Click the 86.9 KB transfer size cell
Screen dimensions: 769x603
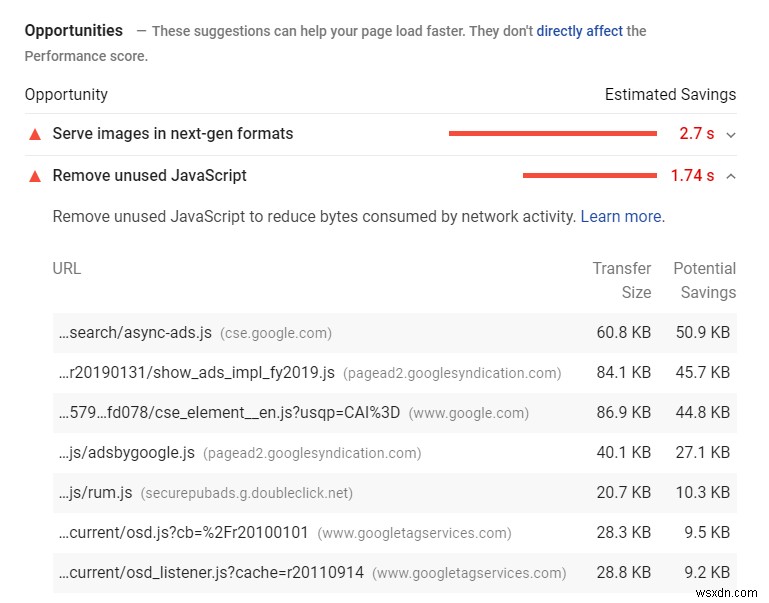click(x=623, y=412)
